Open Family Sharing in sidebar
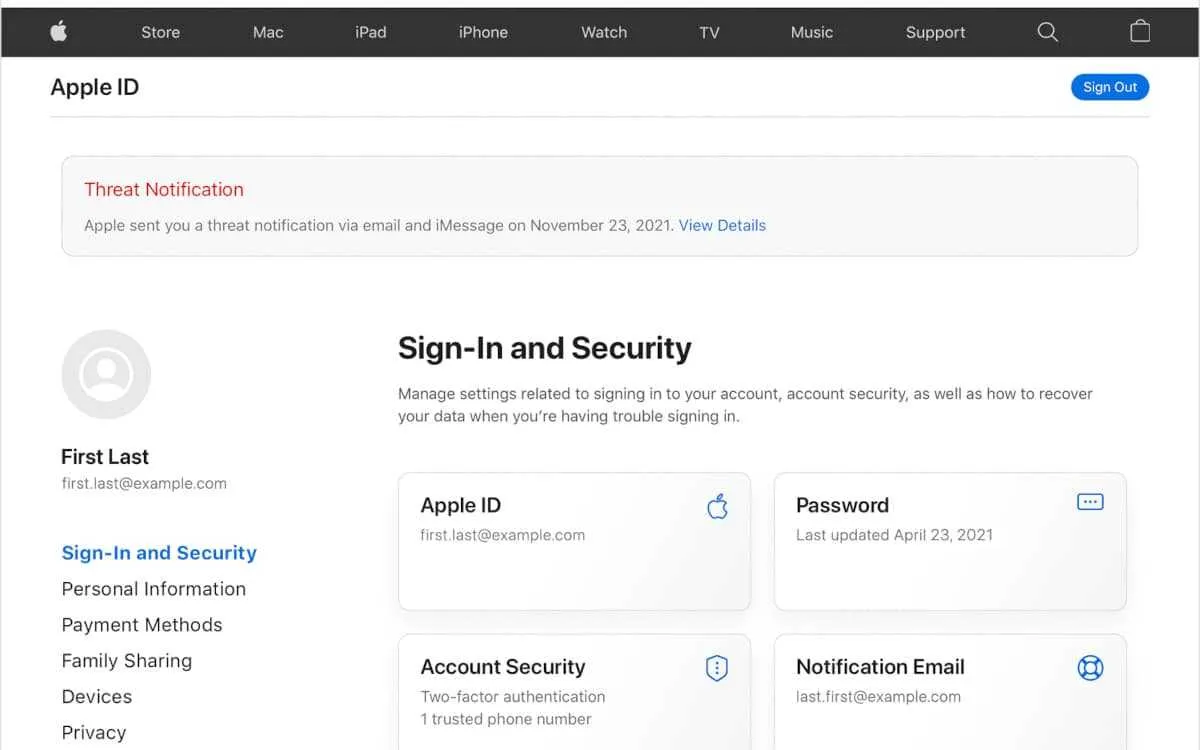Viewport: 1200px width, 750px height. pyautogui.click(x=127, y=661)
